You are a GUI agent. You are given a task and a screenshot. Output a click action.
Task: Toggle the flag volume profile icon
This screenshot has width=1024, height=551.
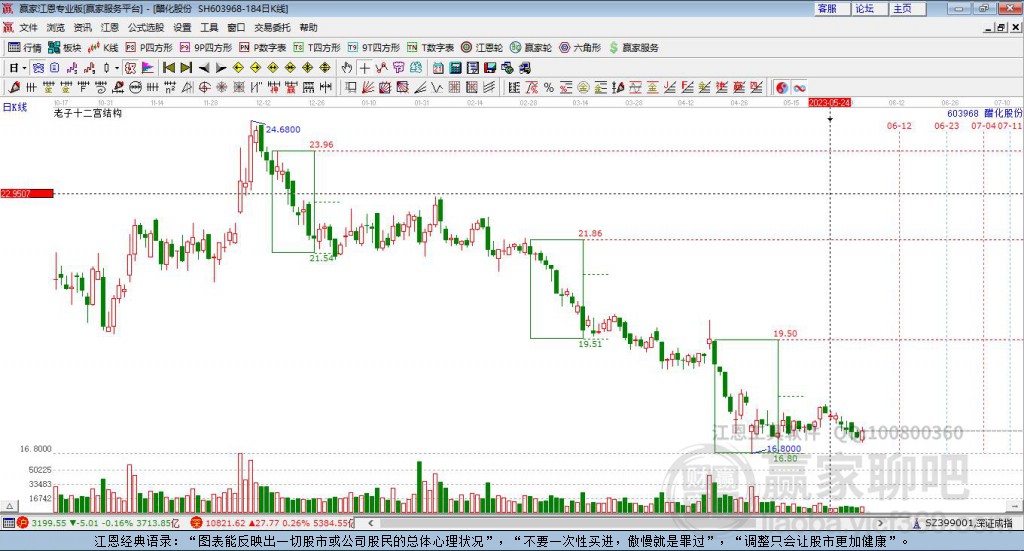point(148,68)
